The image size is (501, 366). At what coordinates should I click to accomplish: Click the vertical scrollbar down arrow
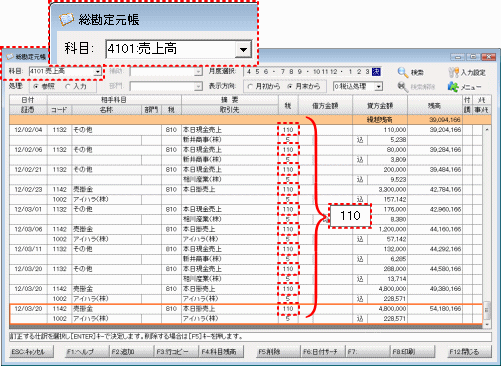pyautogui.click(x=487, y=324)
